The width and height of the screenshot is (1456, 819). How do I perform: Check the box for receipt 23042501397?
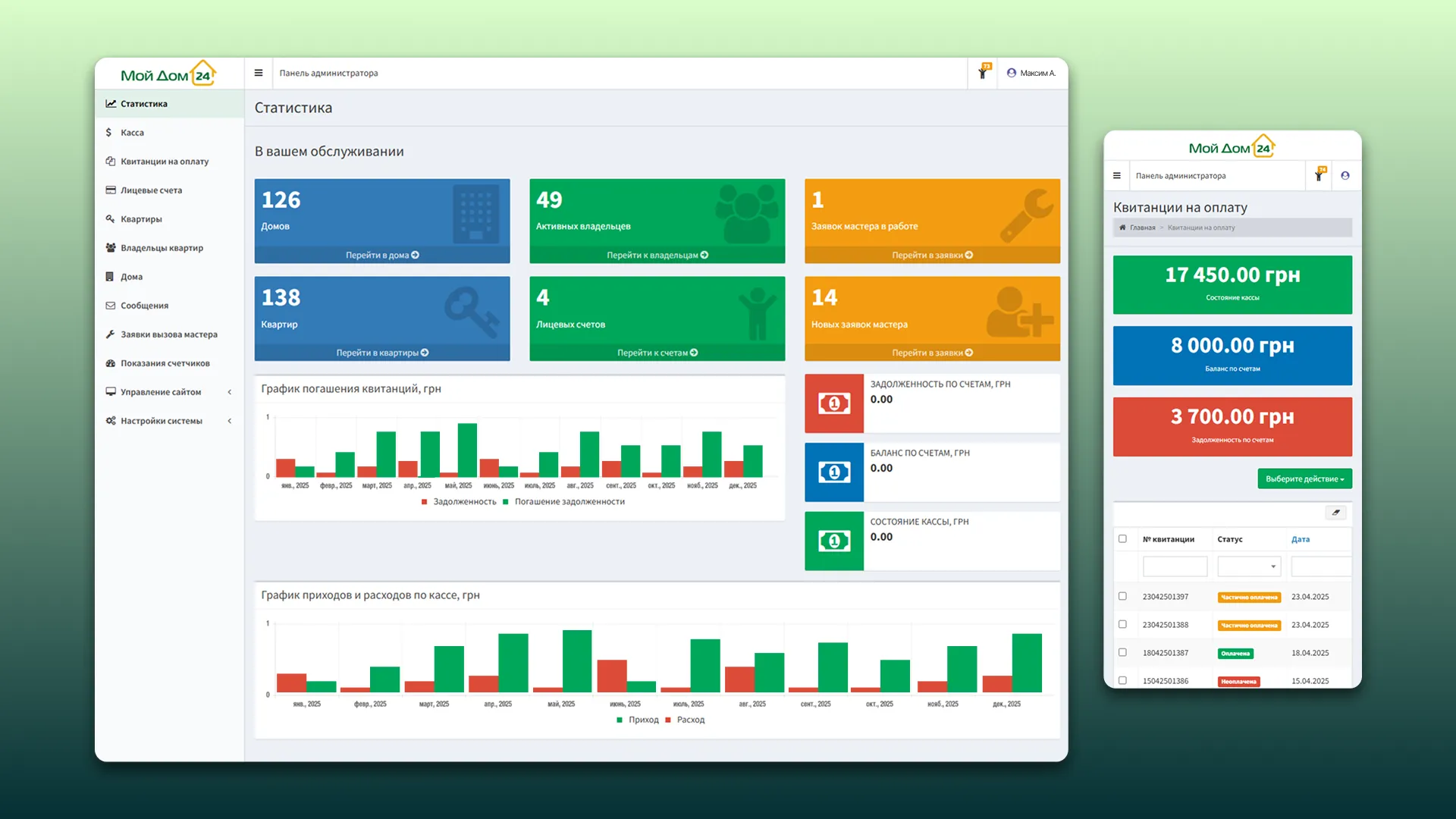point(1122,596)
